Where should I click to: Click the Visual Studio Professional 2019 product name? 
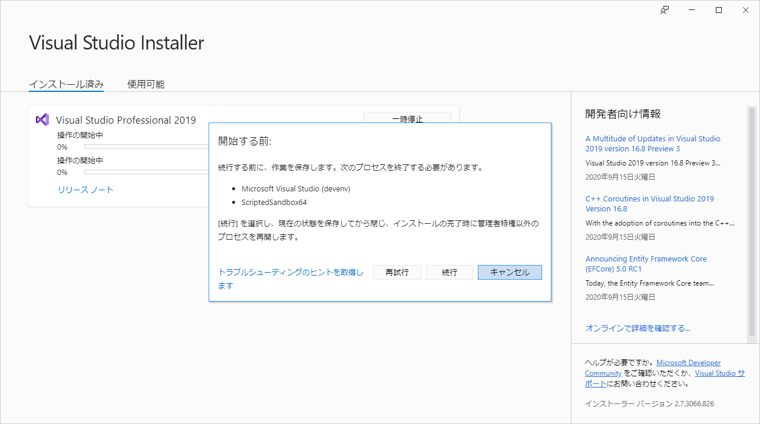point(126,120)
